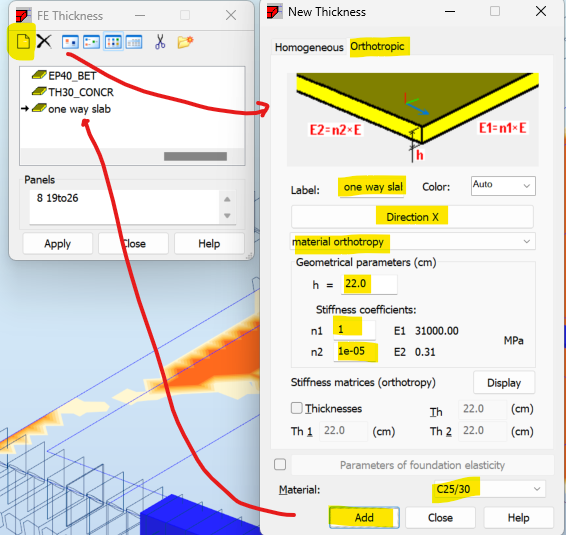This screenshot has width=566, height=535.
Task: Select the full list view icon
Action: [x=134, y=42]
